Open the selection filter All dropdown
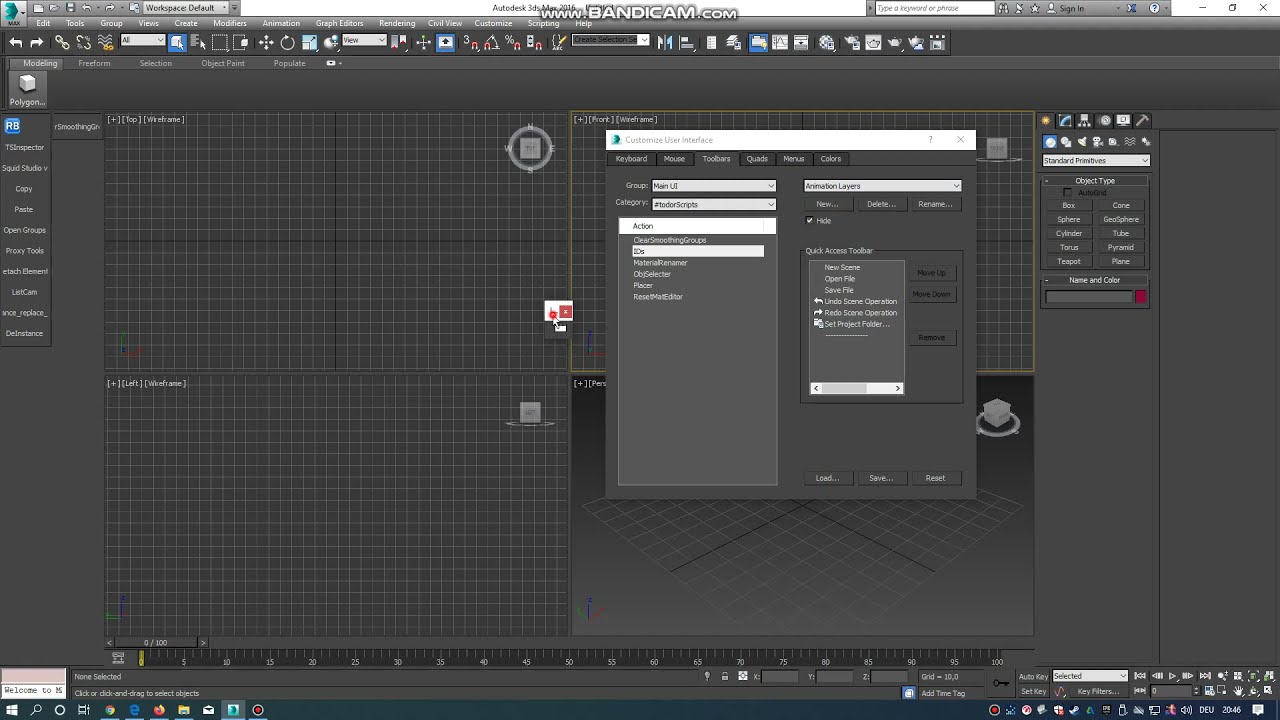The image size is (1280, 720). 142,41
